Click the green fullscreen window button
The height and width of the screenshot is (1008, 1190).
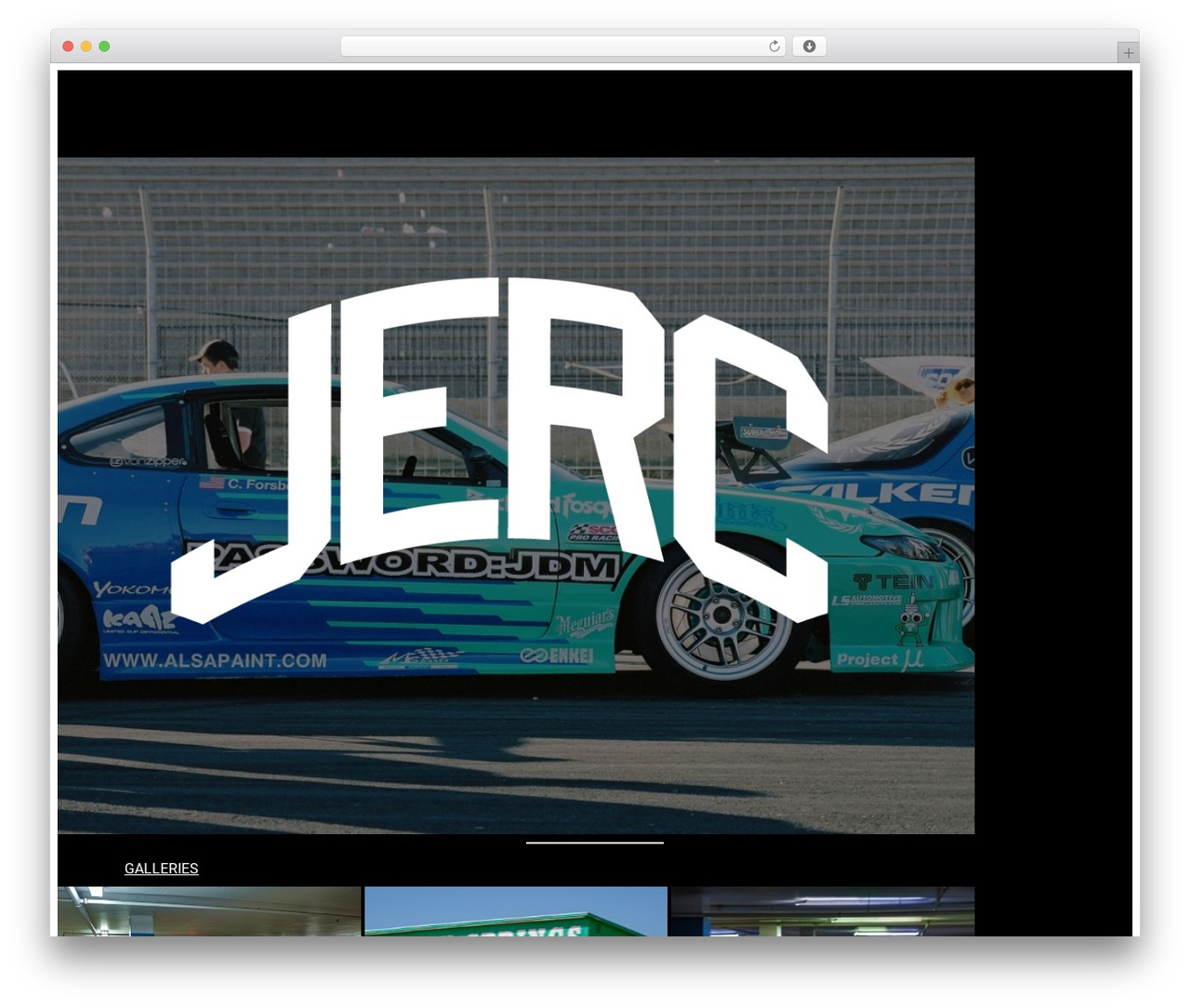tap(104, 46)
